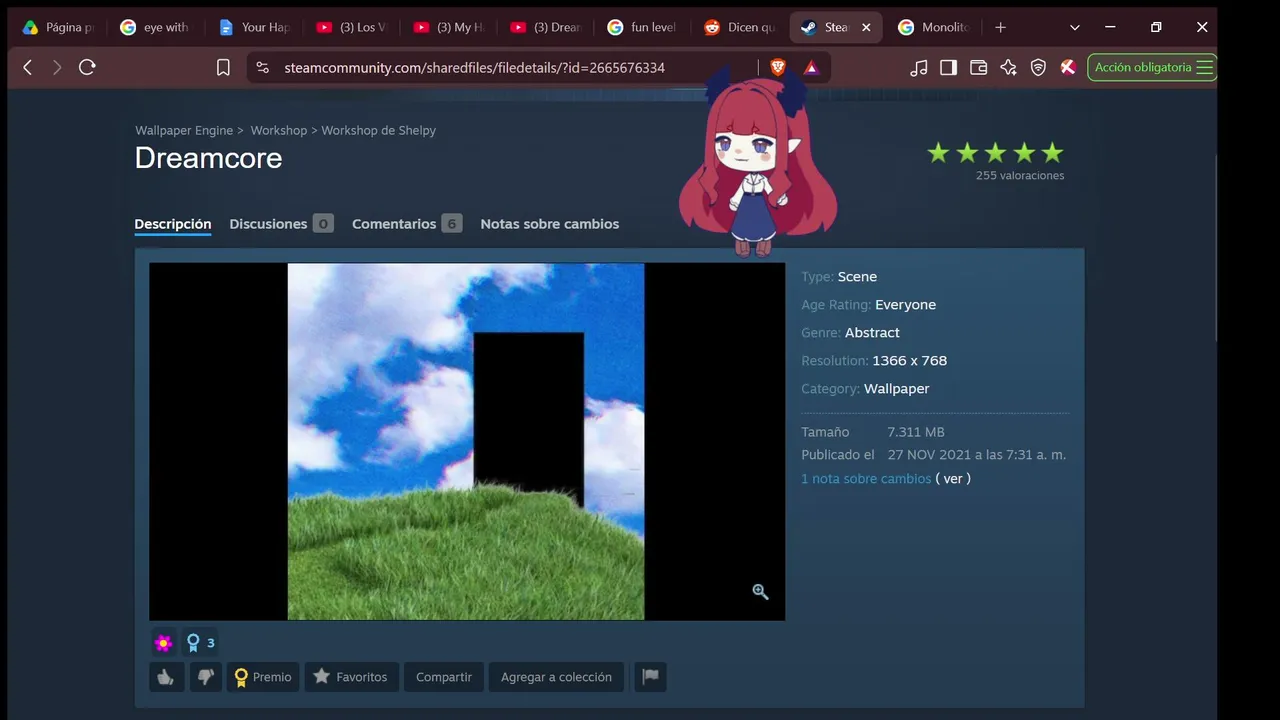Switch to the 'eye with' Google tab
Viewport: 1280px width, 720px height.
coord(155,27)
